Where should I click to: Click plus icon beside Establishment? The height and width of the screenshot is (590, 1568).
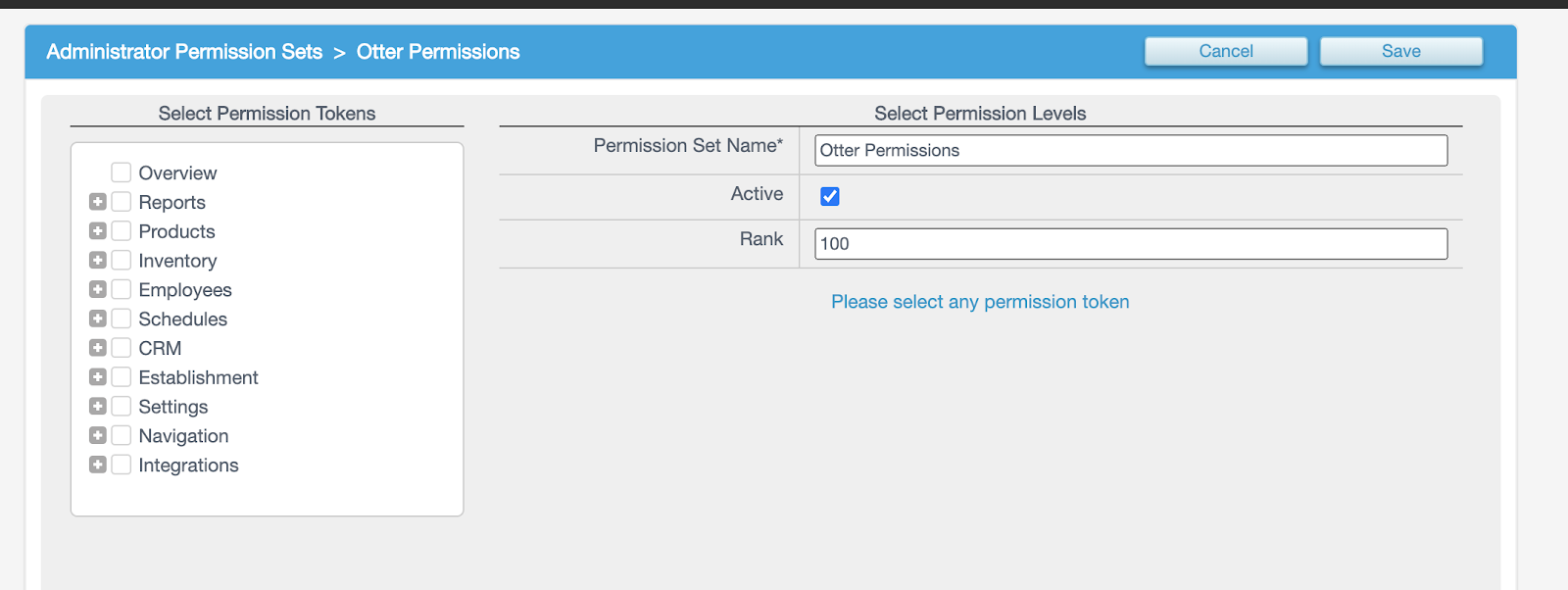(x=98, y=377)
